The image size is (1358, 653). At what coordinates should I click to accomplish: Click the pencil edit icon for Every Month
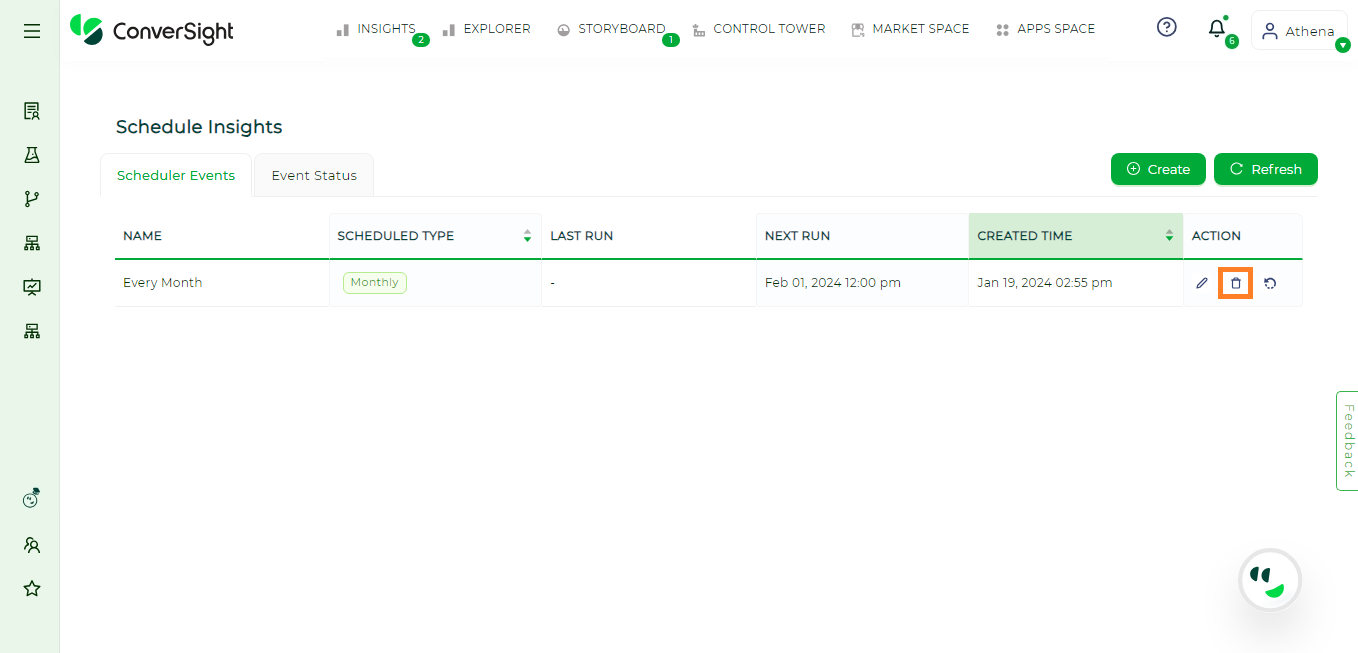pos(1202,283)
